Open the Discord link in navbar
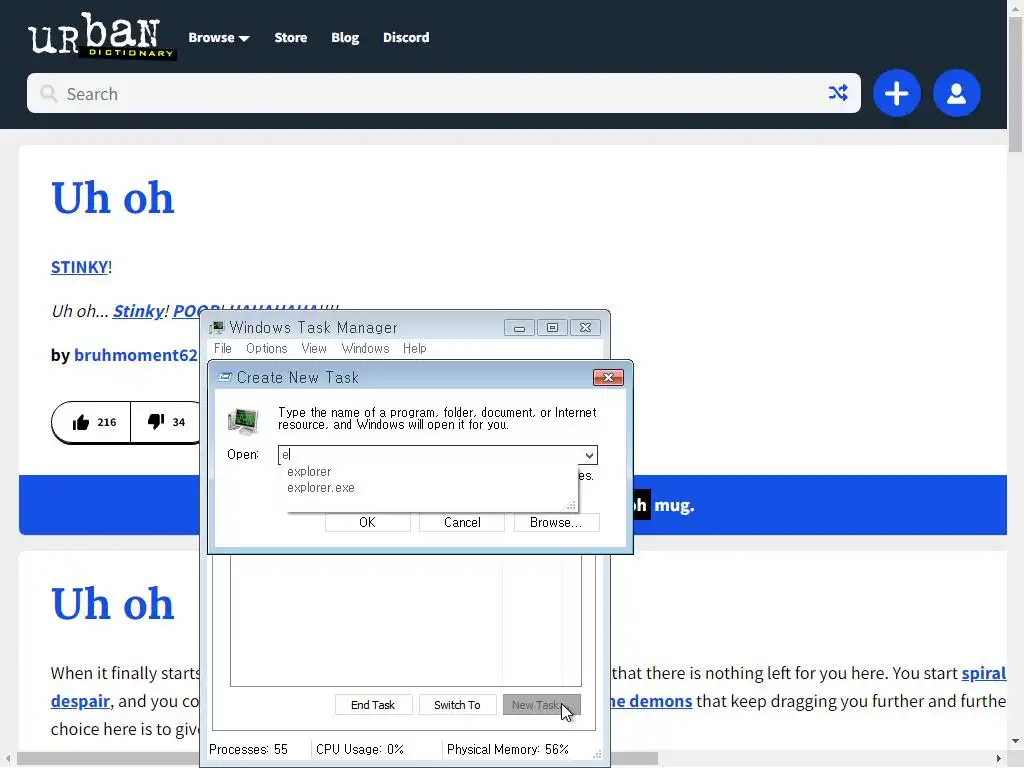Screen dimensions: 1024x768 (406, 37)
